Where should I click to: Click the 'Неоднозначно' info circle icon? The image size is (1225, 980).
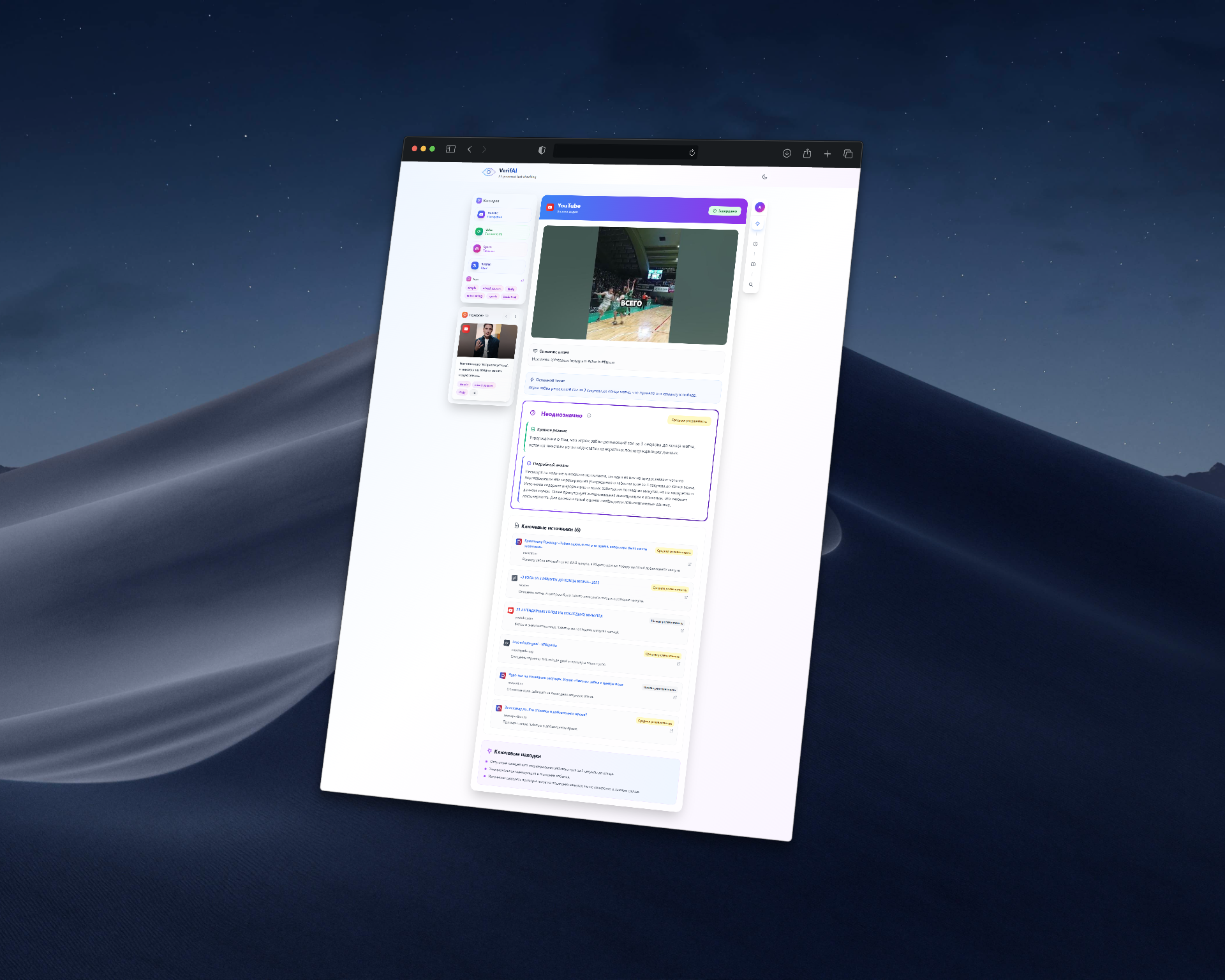pos(589,415)
